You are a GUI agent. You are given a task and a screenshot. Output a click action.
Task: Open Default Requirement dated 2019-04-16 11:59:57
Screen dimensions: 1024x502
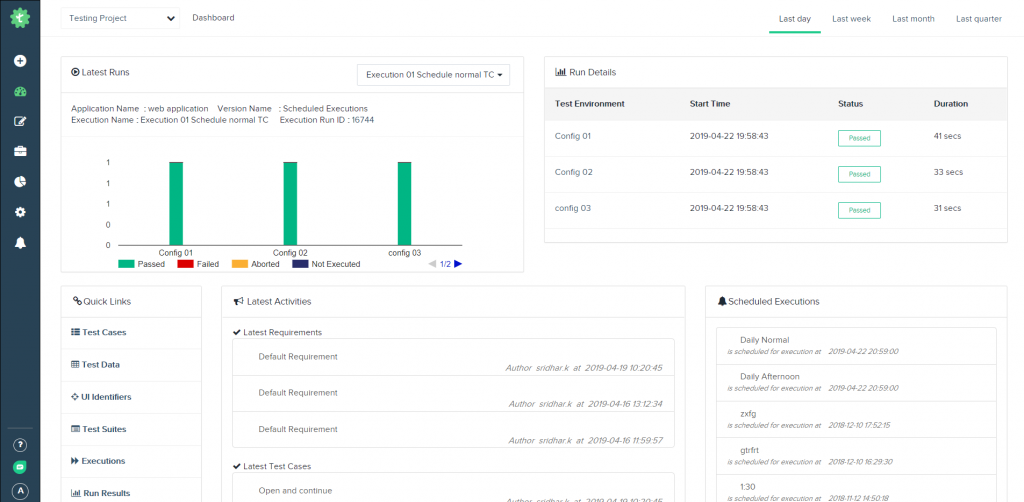coord(453,430)
